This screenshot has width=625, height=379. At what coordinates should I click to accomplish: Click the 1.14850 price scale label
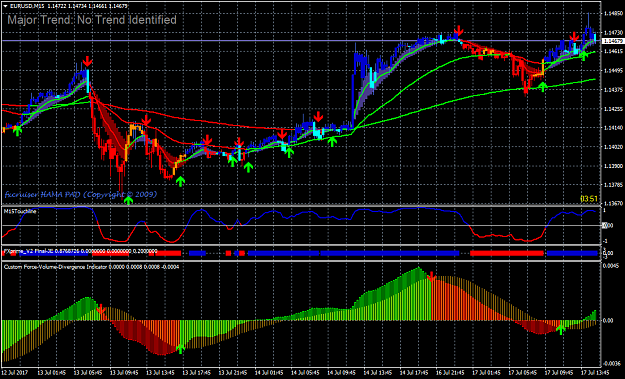(613, 14)
